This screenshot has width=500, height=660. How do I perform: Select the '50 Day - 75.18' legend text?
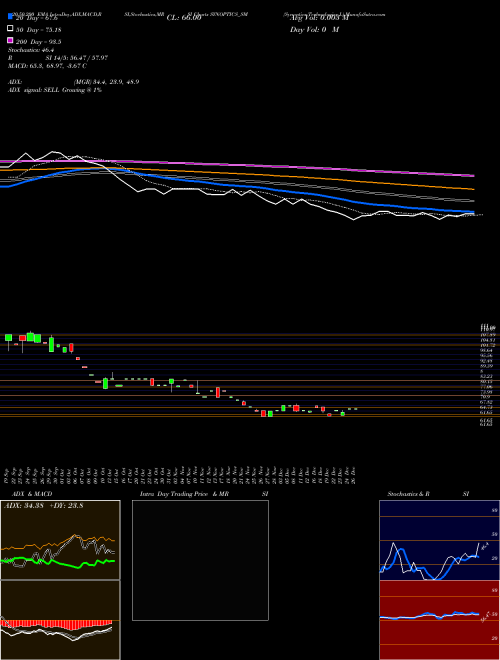(x=38, y=29)
